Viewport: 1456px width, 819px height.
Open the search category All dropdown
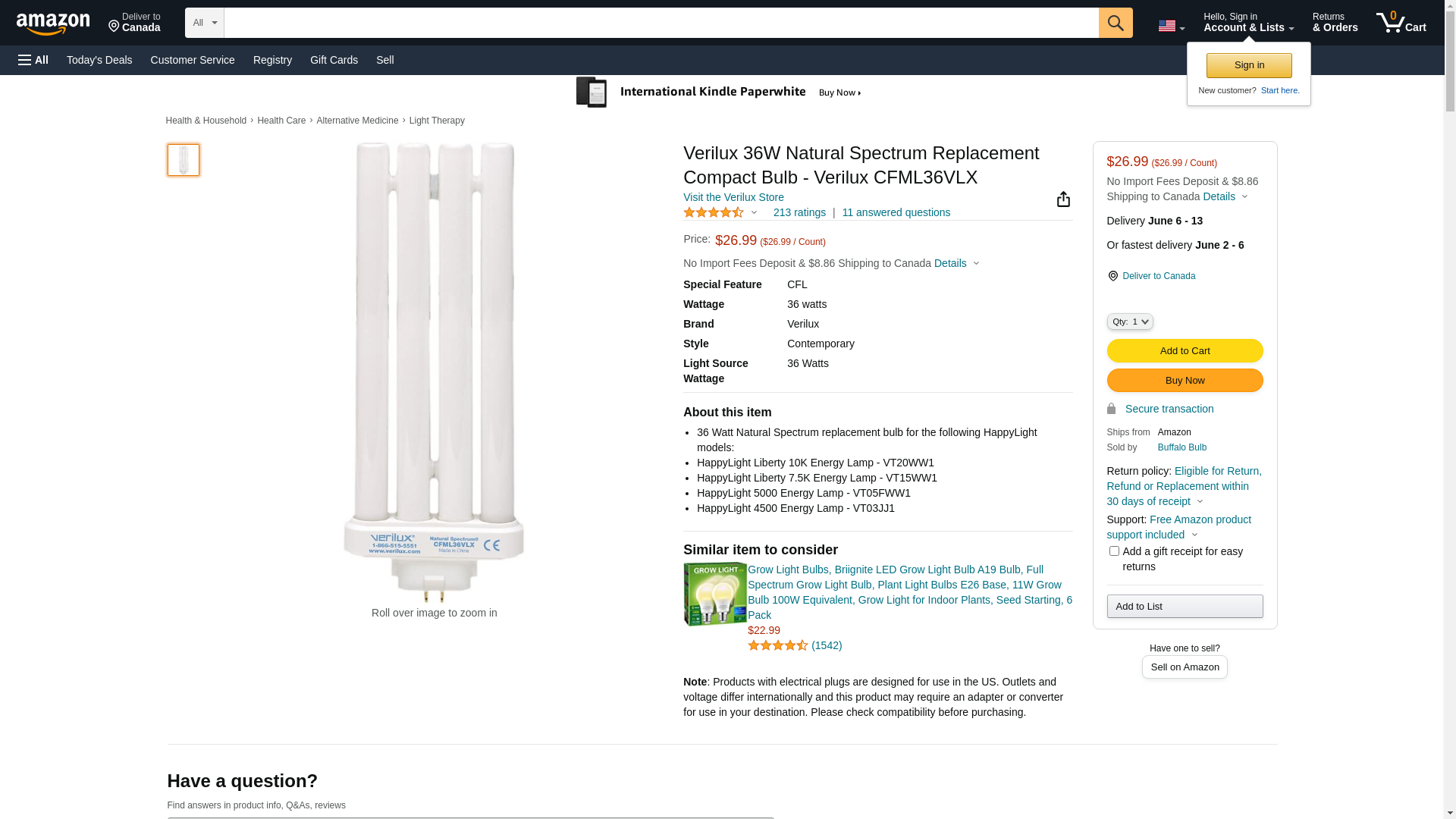(205, 23)
